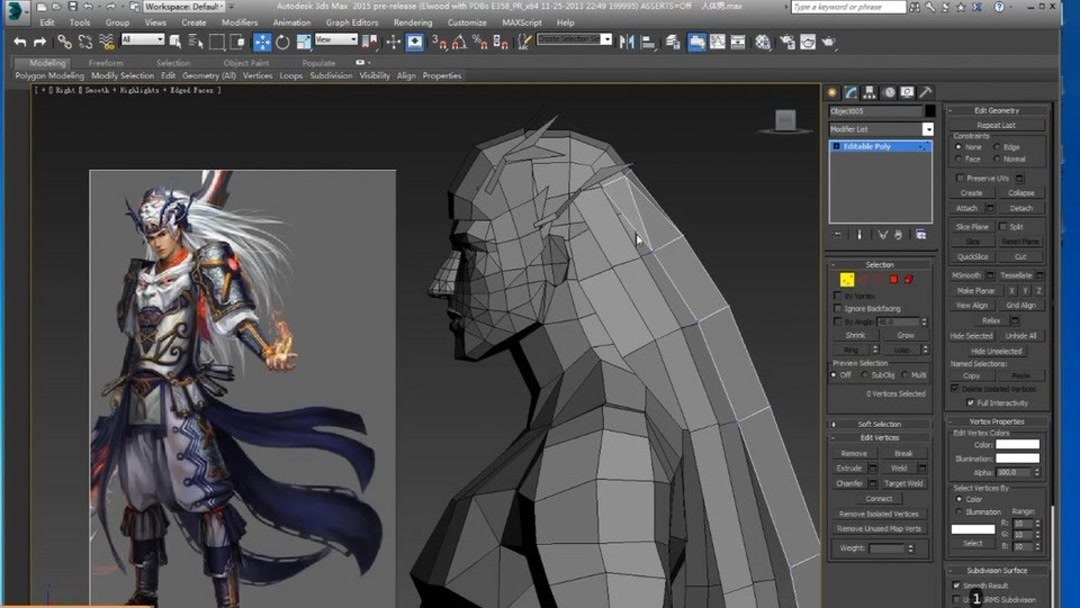
Task: Open the Modify command panel tab
Action: [x=850, y=92]
